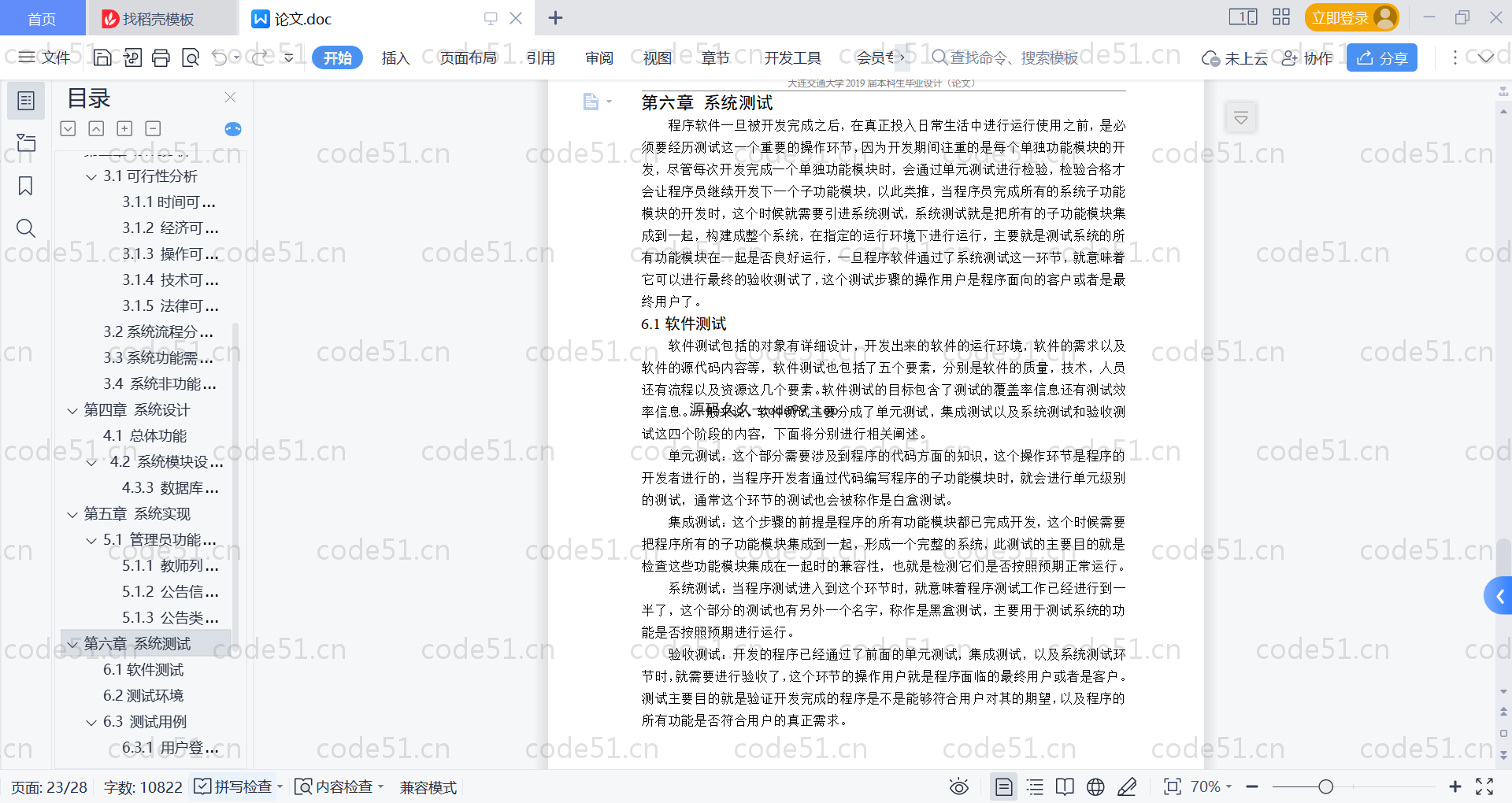Click remove heading minus icon in outline
Image resolution: width=1512 pixels, height=803 pixels.
(x=153, y=128)
